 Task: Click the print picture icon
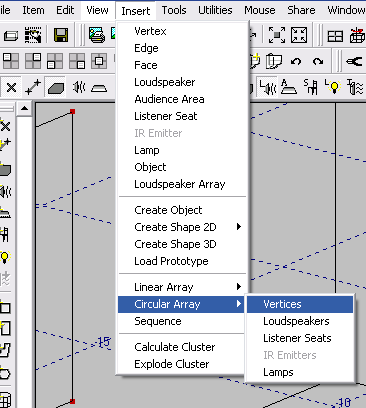click(97, 35)
